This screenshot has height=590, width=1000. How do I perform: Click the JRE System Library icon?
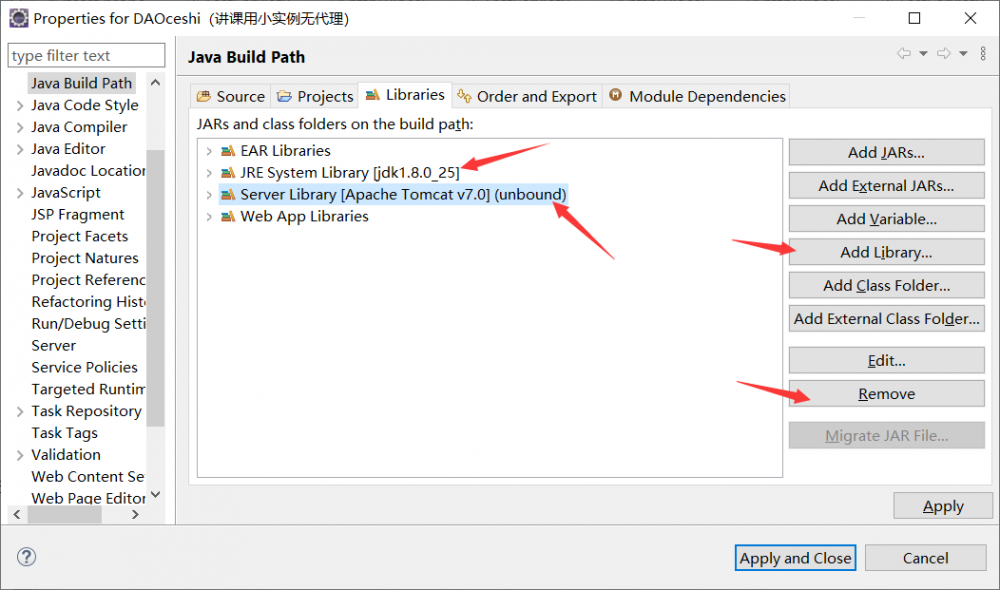pyautogui.click(x=228, y=173)
